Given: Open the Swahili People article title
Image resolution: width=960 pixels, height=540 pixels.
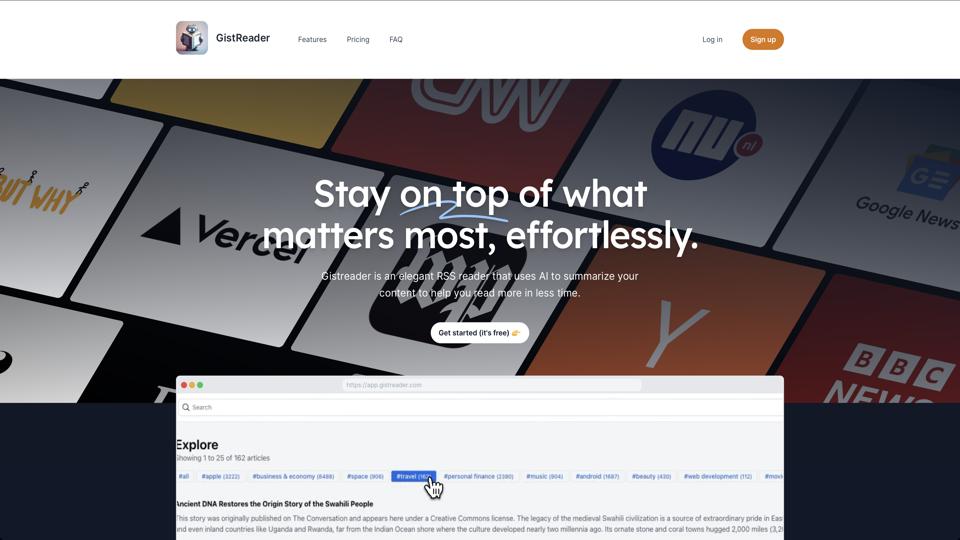Looking at the screenshot, I should click(x=274, y=504).
